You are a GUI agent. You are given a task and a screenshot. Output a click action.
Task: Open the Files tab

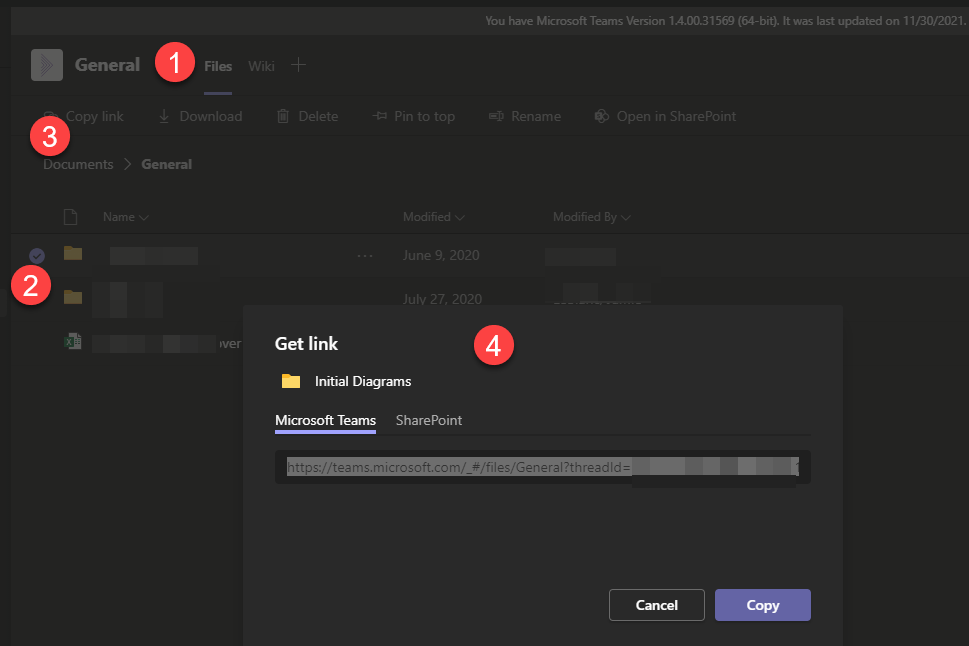[218, 66]
